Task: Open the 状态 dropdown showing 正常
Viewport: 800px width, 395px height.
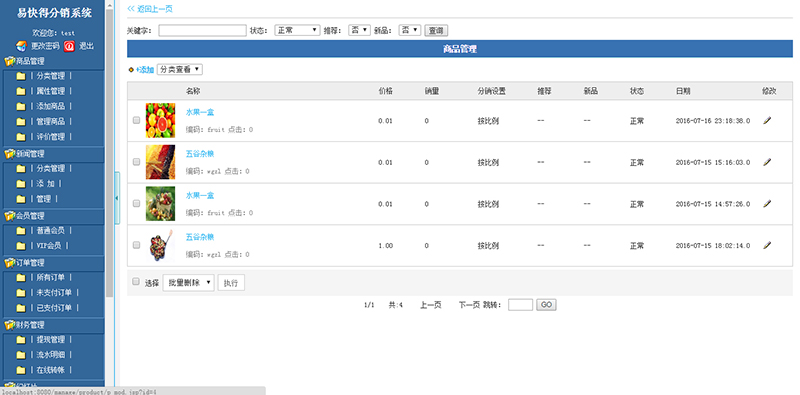Action: tap(297, 30)
